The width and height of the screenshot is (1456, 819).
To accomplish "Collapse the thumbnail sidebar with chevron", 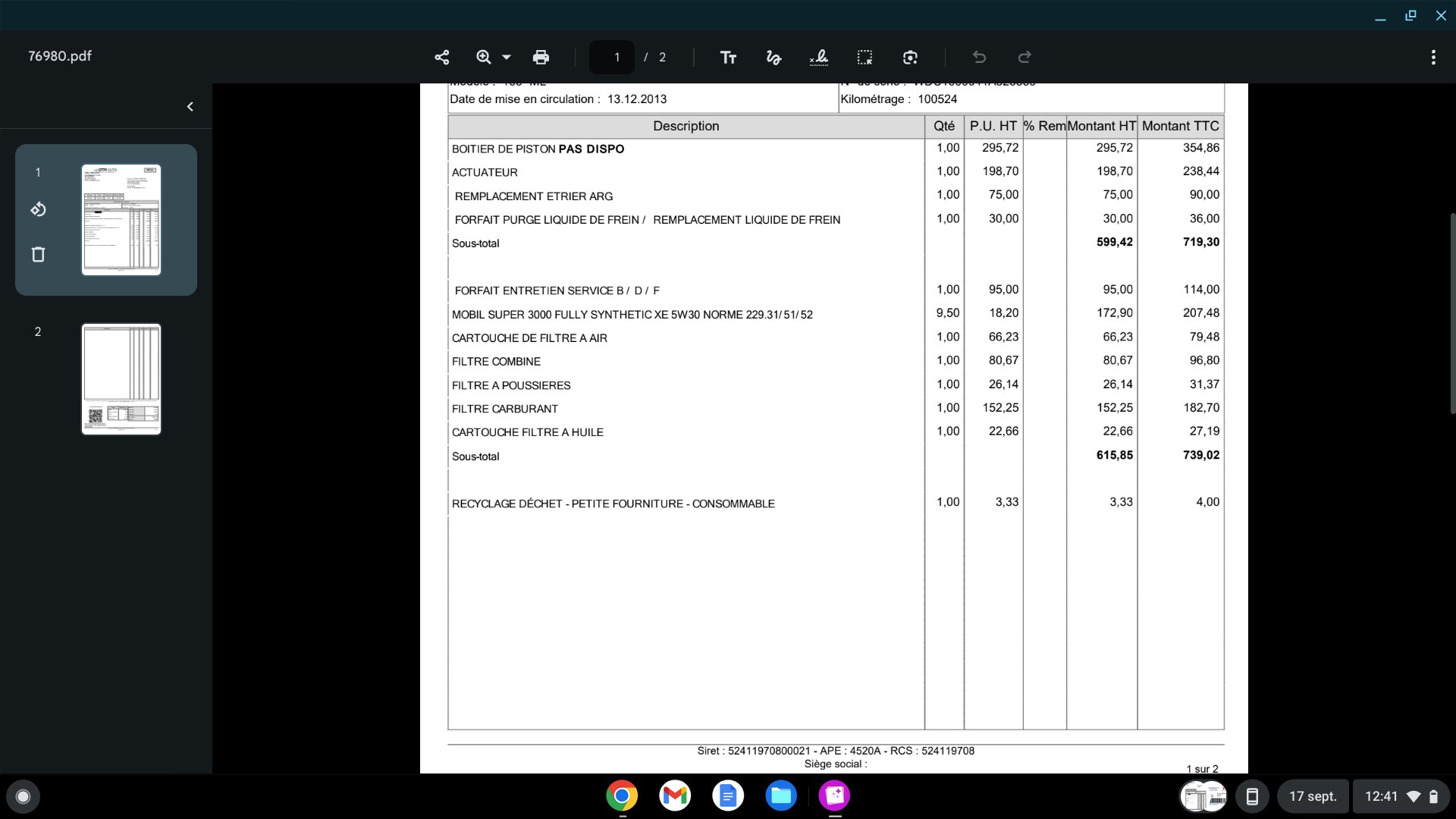I will click(190, 106).
